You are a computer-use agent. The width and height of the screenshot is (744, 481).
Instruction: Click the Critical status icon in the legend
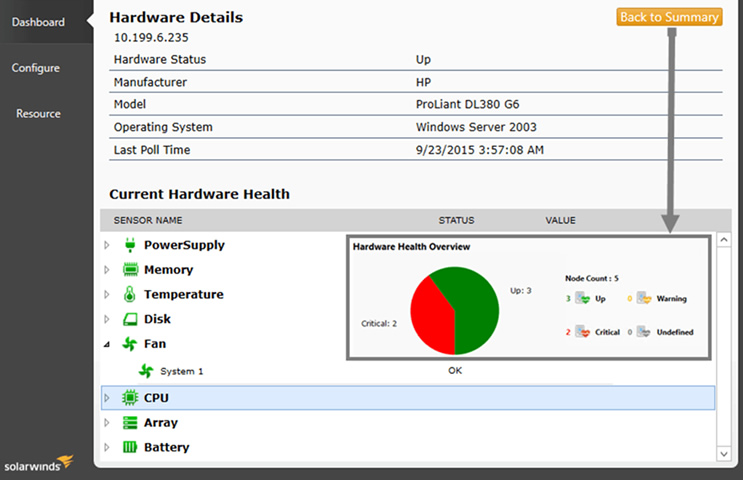582,332
